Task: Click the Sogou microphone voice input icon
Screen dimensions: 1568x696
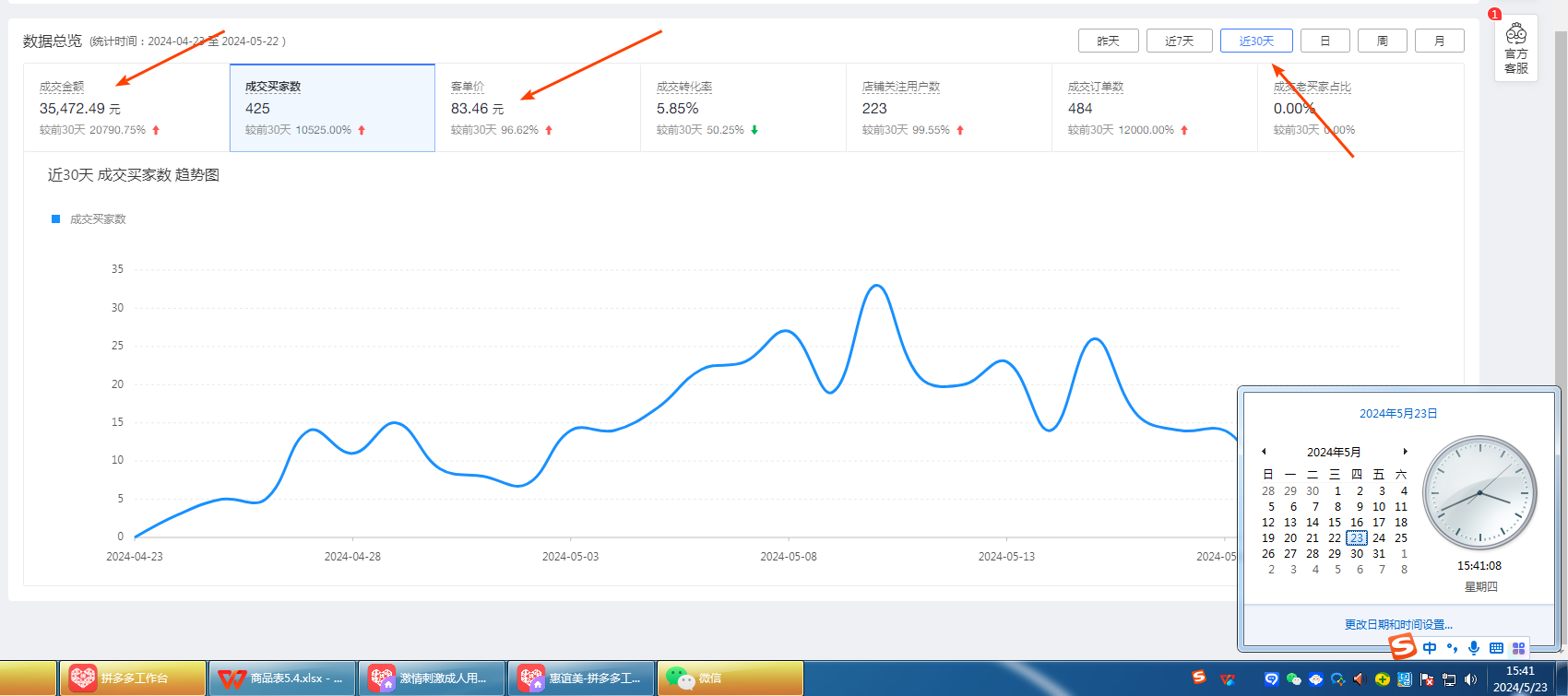Action: point(1474,648)
